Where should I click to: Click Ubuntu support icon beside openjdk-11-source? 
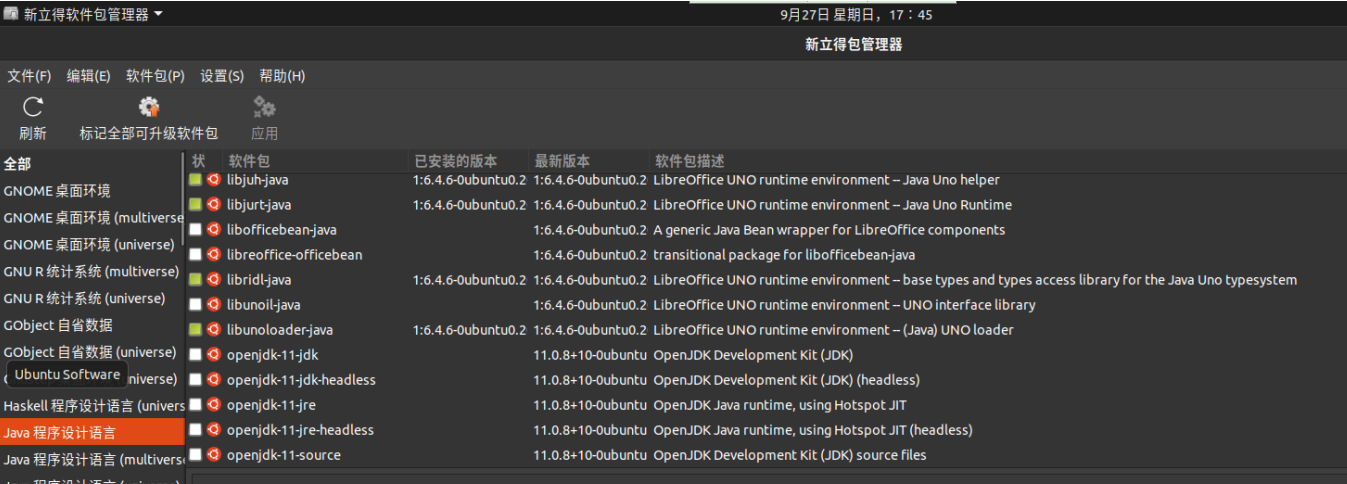213,455
